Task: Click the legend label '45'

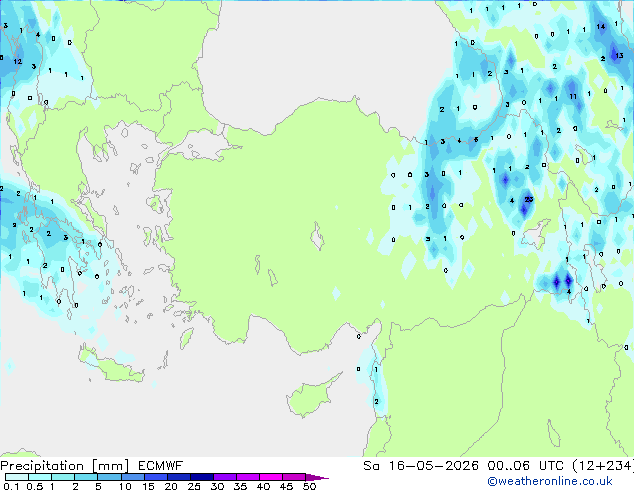Action: (286, 486)
